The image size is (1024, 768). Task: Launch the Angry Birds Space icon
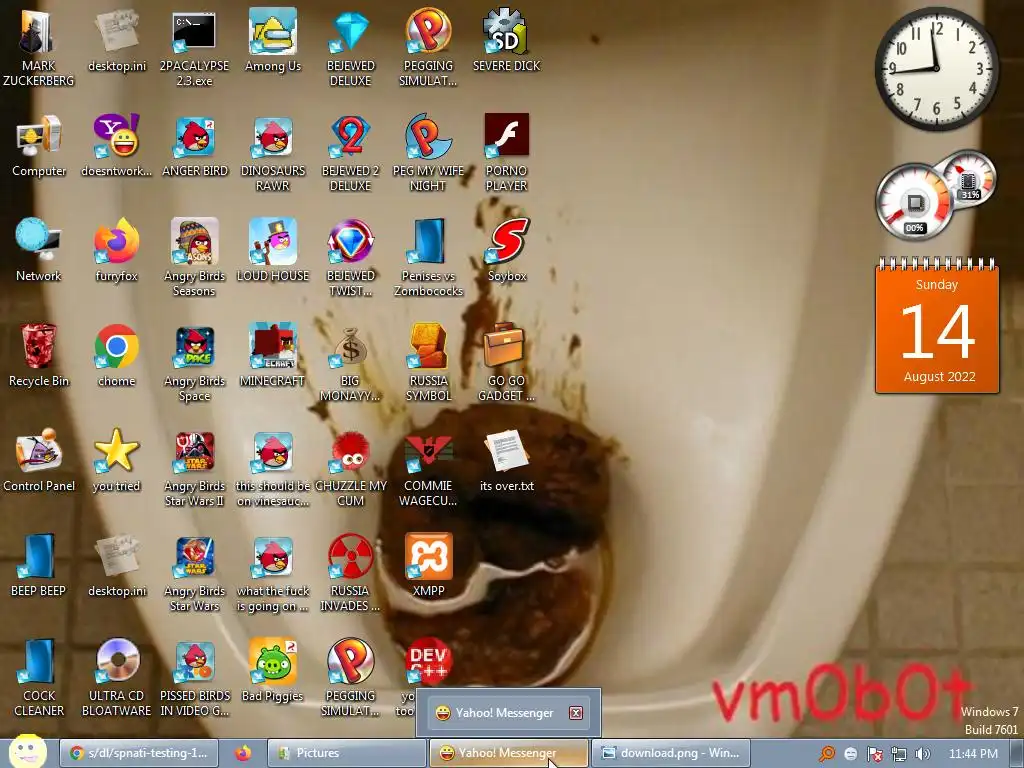coord(195,363)
